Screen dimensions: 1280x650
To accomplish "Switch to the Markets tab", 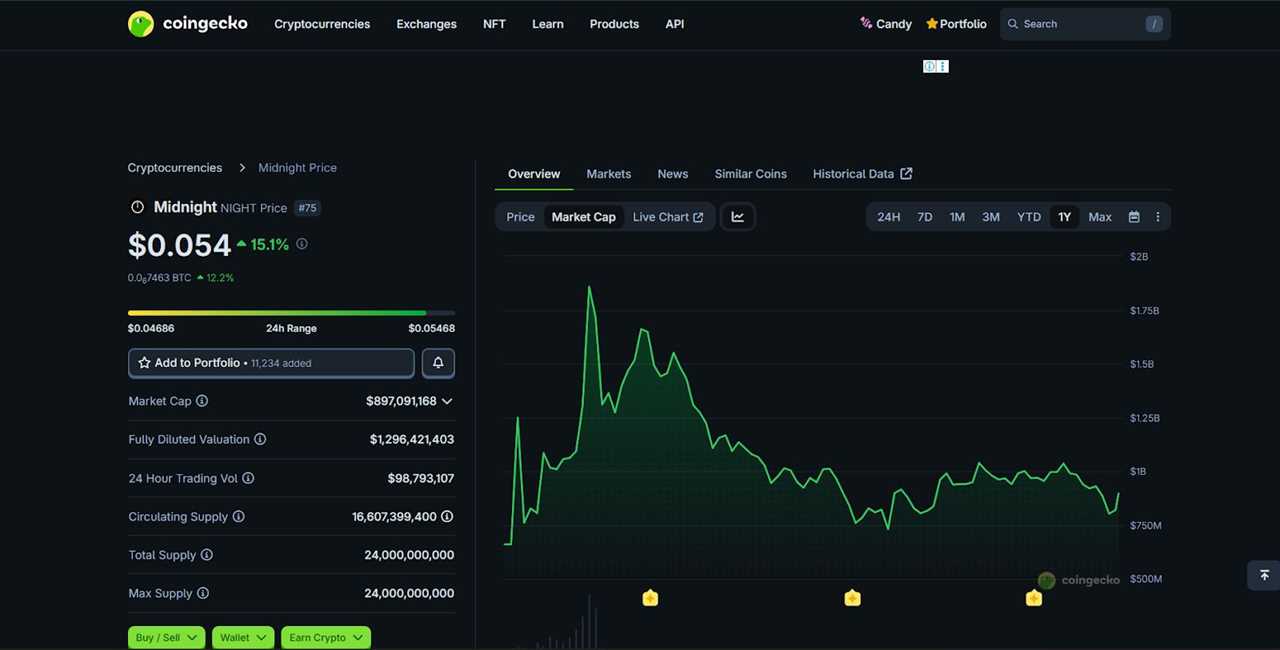I will pyautogui.click(x=609, y=173).
